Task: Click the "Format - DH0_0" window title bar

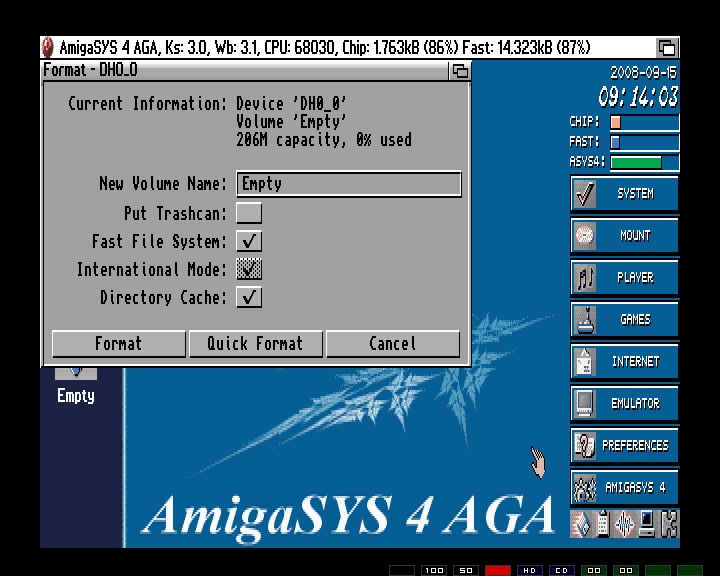Action: tap(244, 70)
